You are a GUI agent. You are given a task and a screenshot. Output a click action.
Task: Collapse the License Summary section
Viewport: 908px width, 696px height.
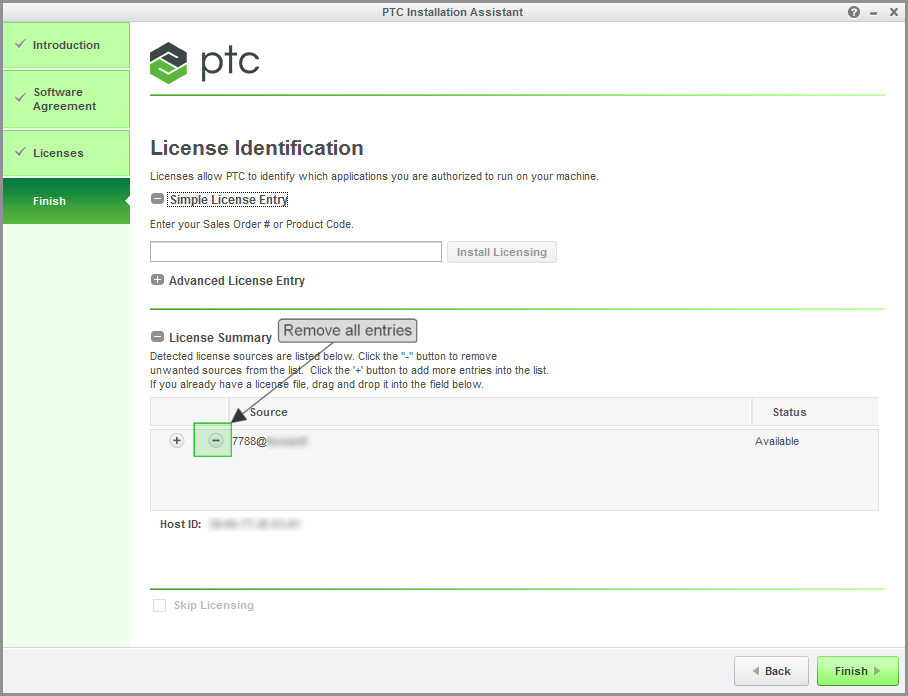coord(157,337)
